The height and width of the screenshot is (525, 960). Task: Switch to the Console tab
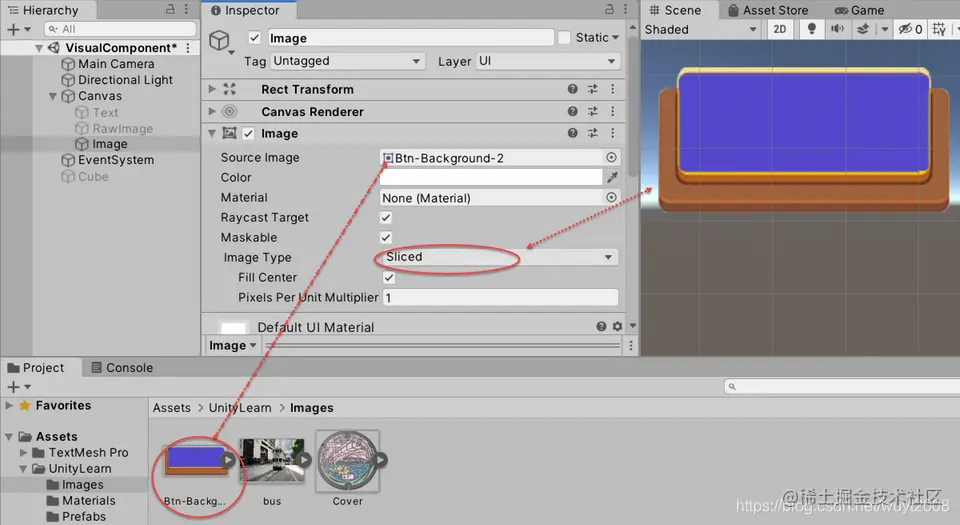click(122, 368)
